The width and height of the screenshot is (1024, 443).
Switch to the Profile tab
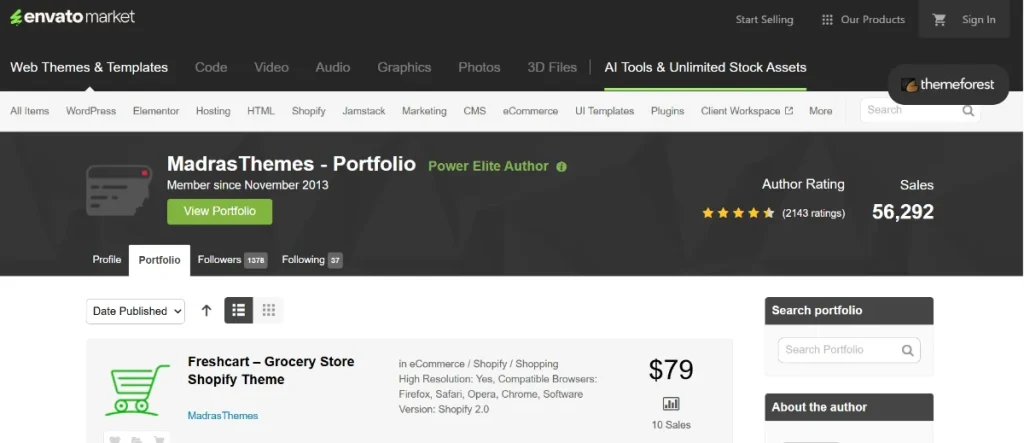point(107,260)
